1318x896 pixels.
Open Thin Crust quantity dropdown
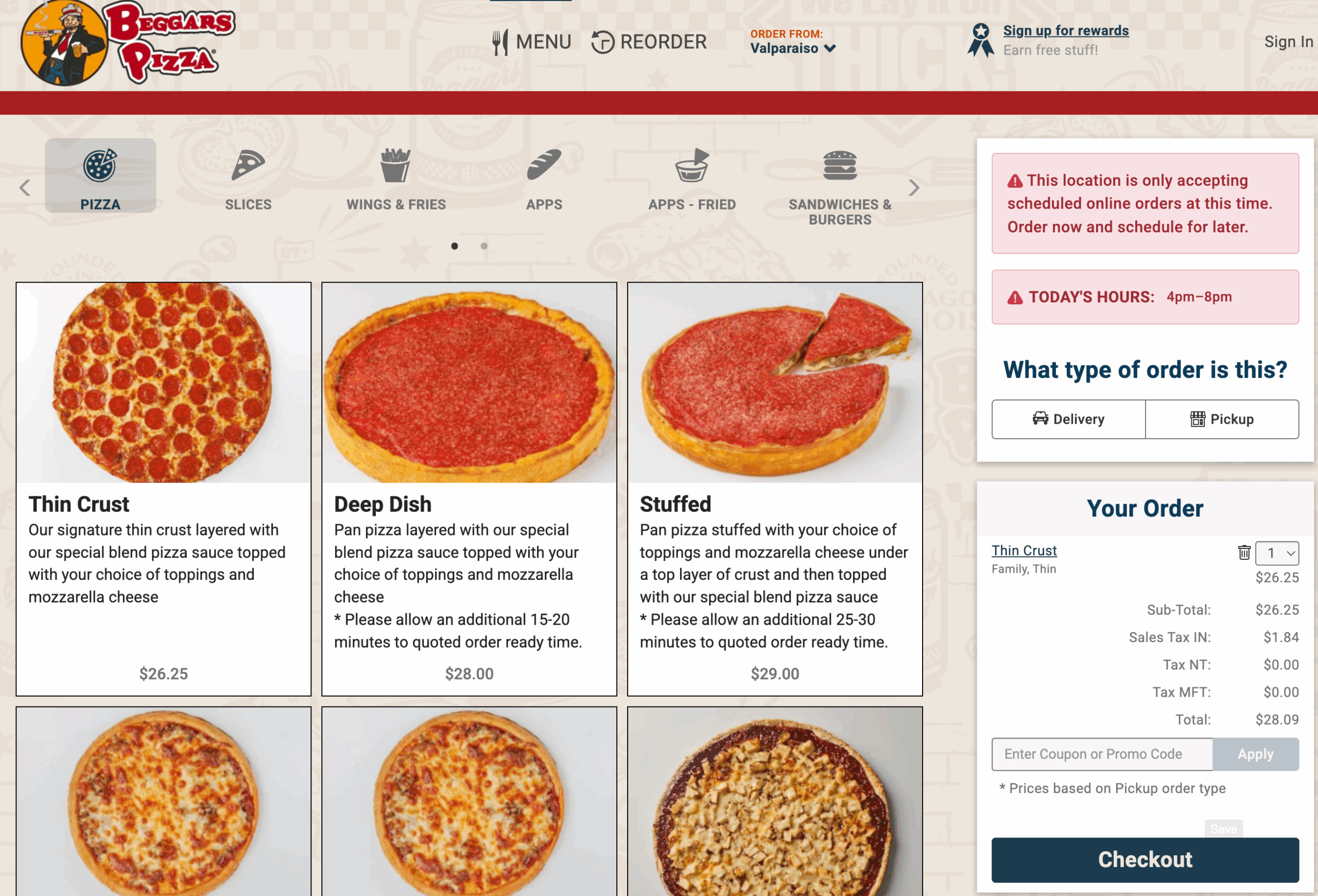1277,553
